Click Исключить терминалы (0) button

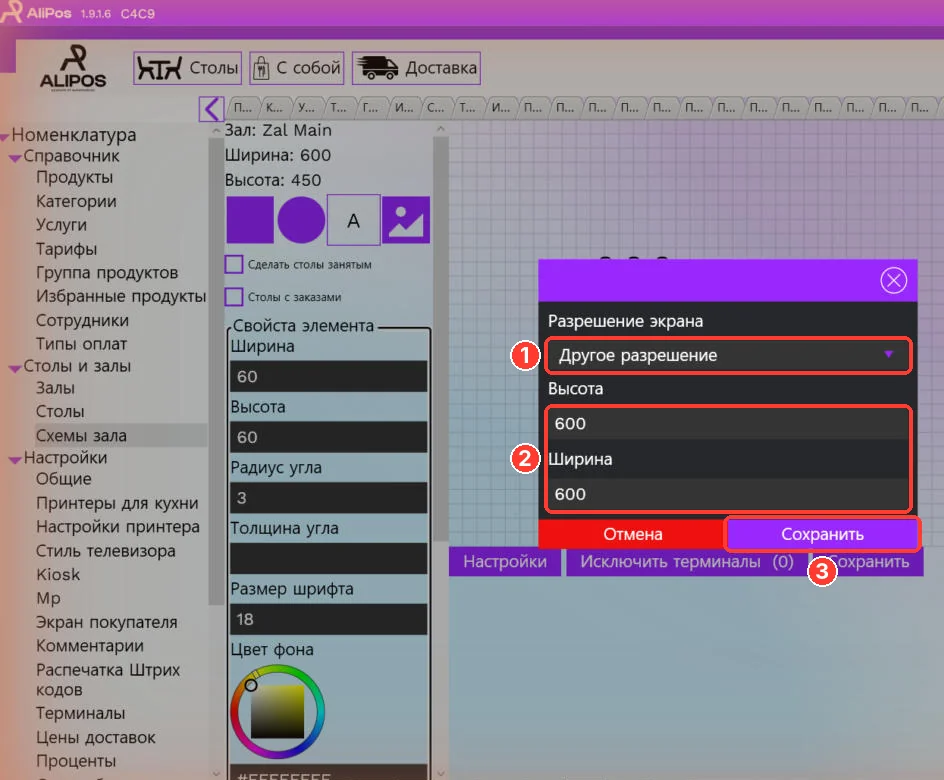pyautogui.click(x=687, y=562)
